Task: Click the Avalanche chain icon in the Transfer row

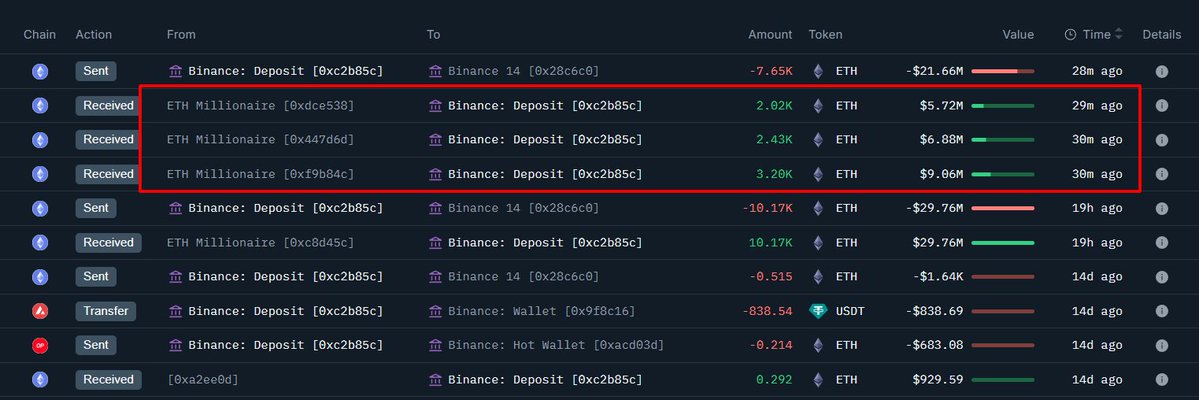Action: click(40, 311)
